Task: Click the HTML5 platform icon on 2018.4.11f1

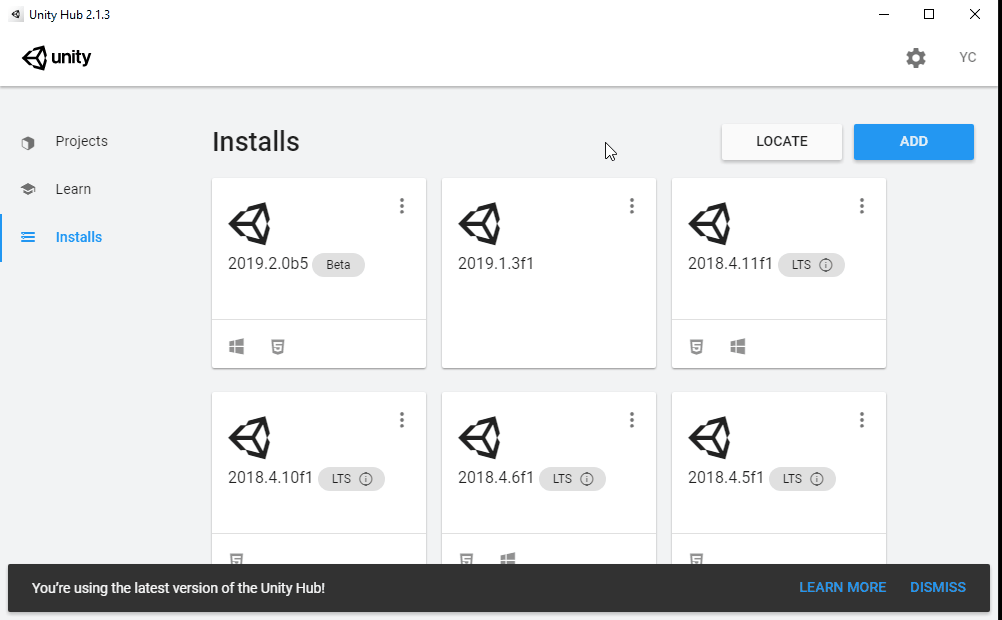Action: pyautogui.click(x=696, y=347)
